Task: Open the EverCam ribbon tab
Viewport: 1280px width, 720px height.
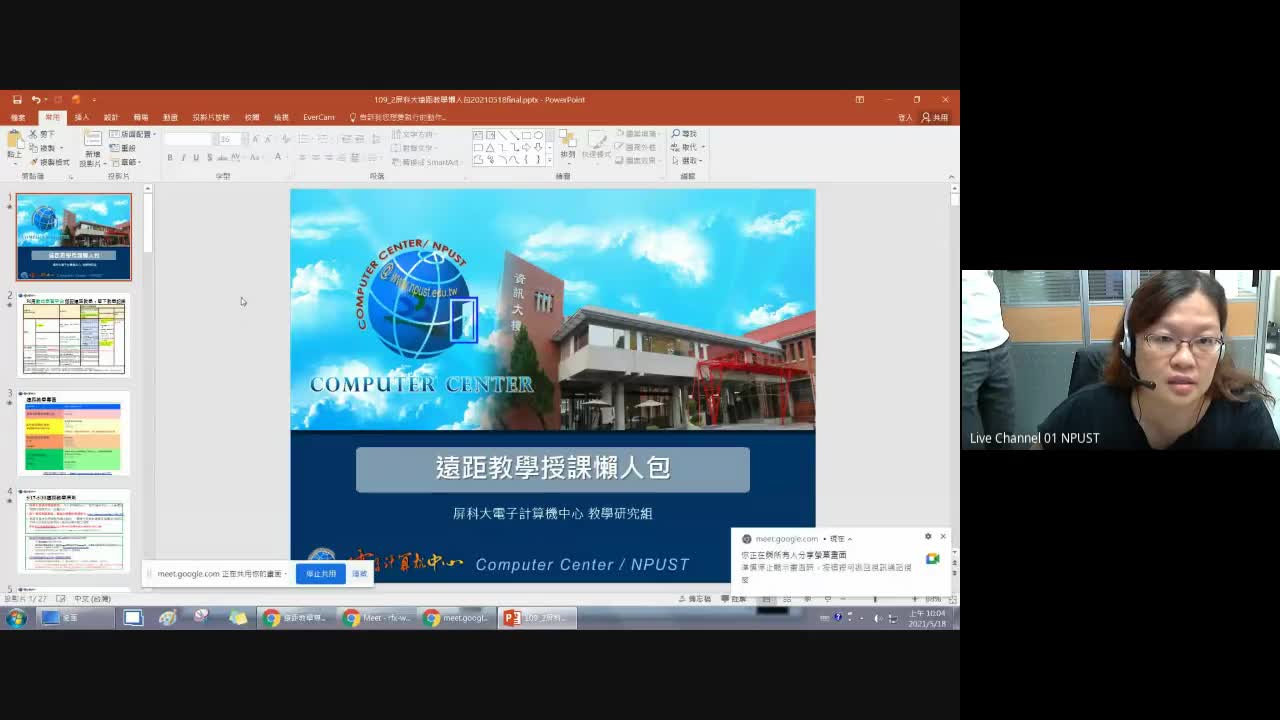Action: pyautogui.click(x=319, y=118)
